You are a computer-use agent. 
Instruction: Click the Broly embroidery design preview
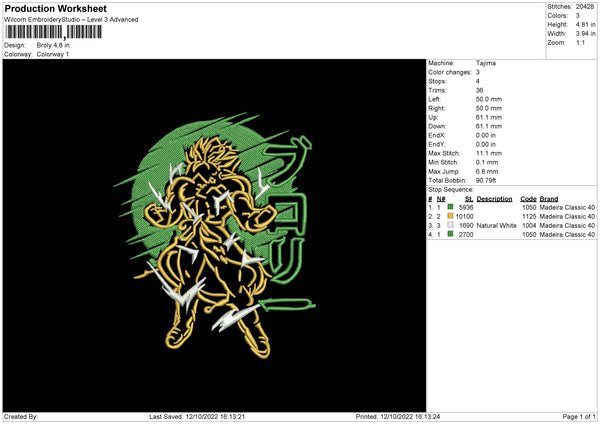point(214,235)
